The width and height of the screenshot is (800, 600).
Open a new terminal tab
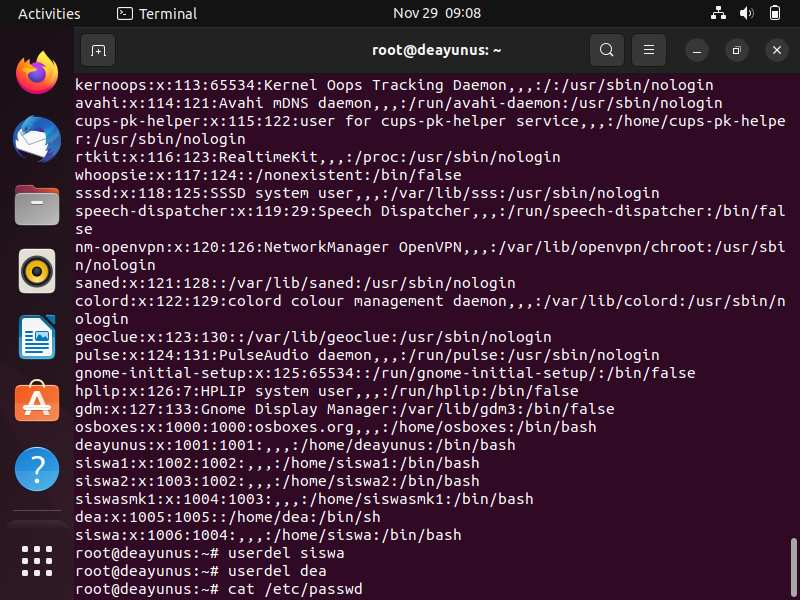click(98, 51)
